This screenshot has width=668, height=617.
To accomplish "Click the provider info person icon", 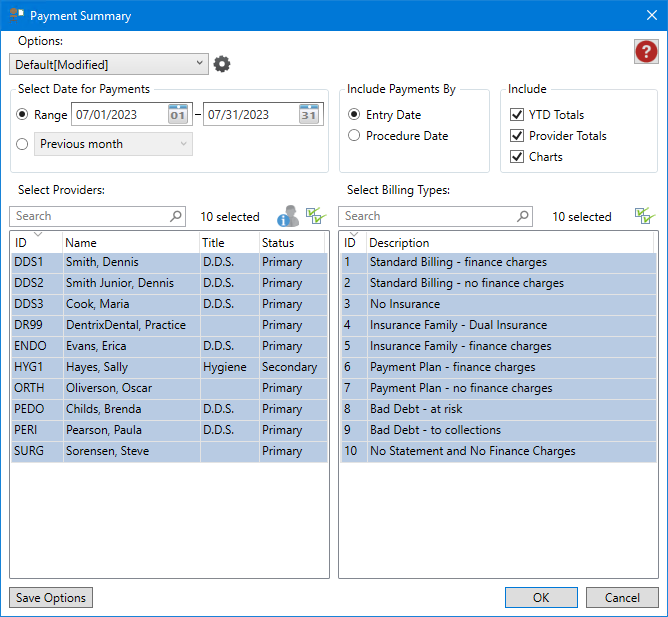I will 288,215.
